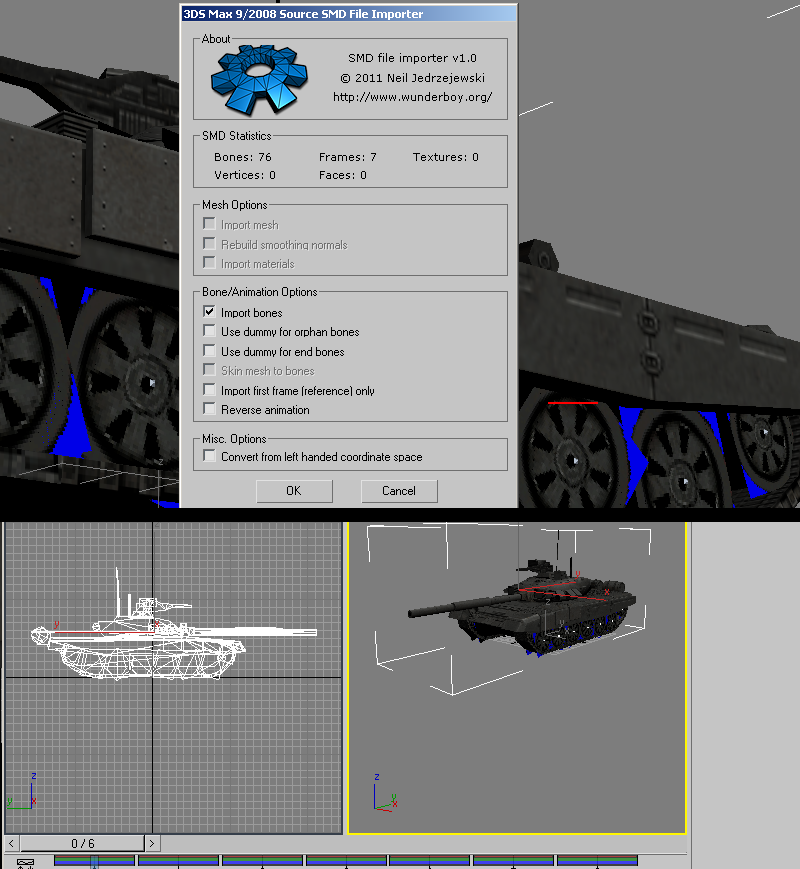This screenshot has width=800, height=869.
Task: Click the XYZ axis gizmo in perspective viewport
Action: [x=383, y=794]
